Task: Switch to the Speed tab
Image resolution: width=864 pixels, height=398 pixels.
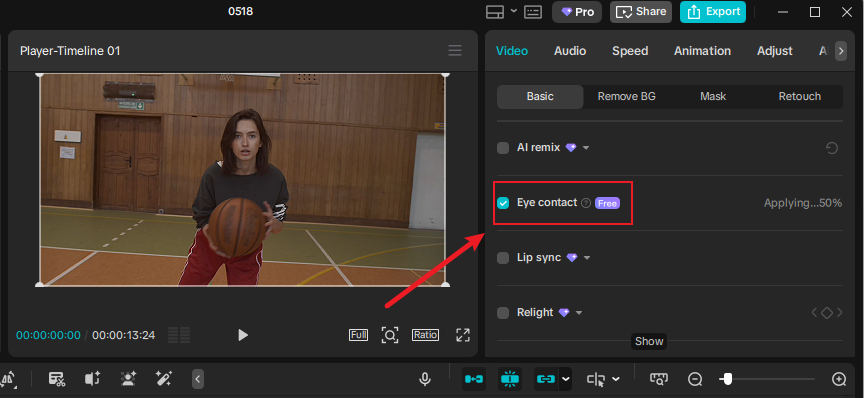Action: tap(630, 51)
